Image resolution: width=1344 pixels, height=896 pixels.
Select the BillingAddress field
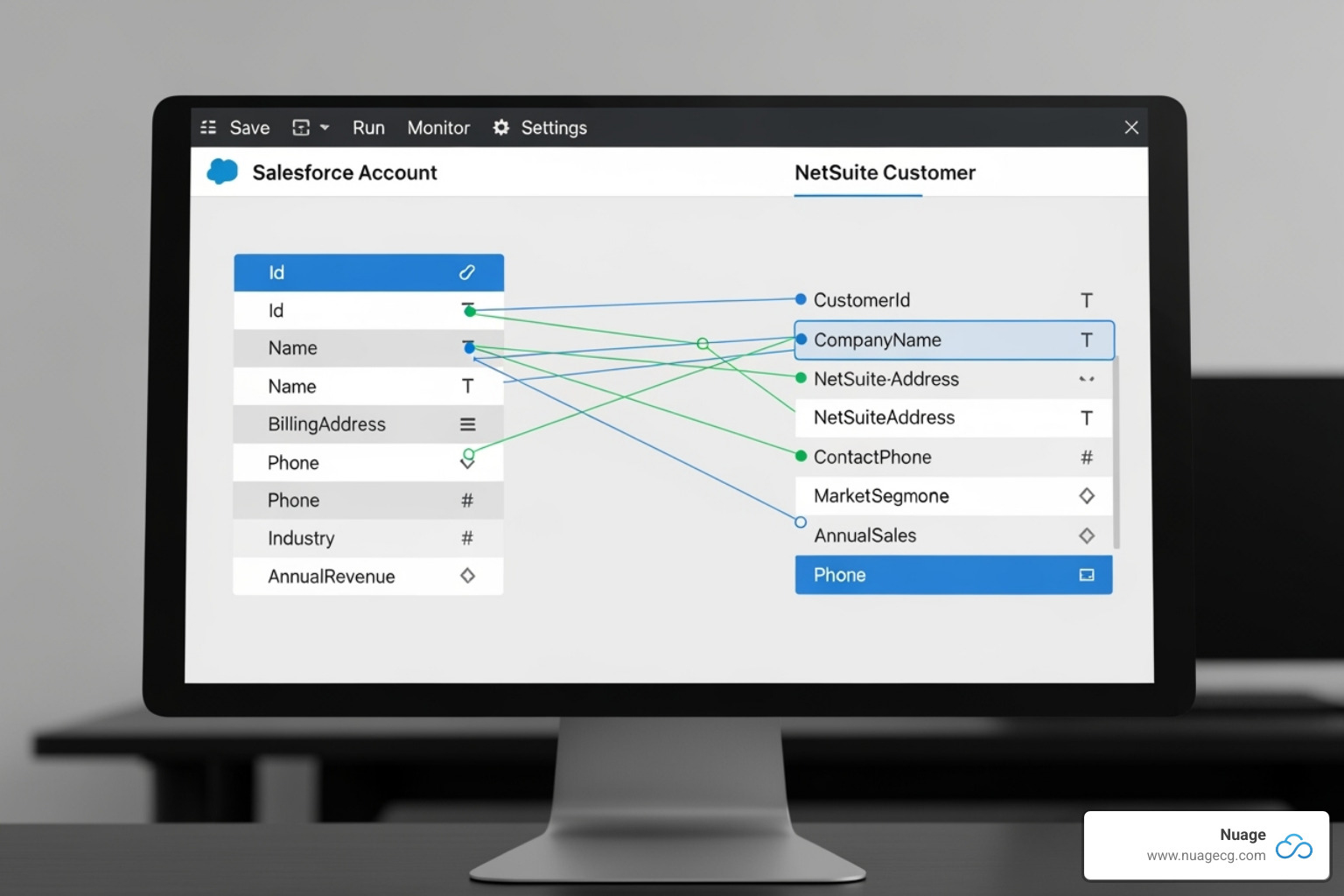(368, 424)
